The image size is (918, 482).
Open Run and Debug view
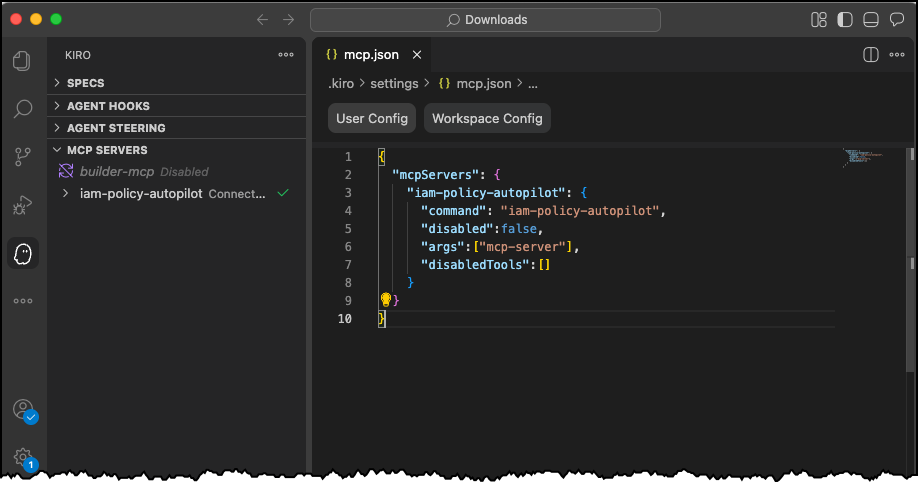23,205
